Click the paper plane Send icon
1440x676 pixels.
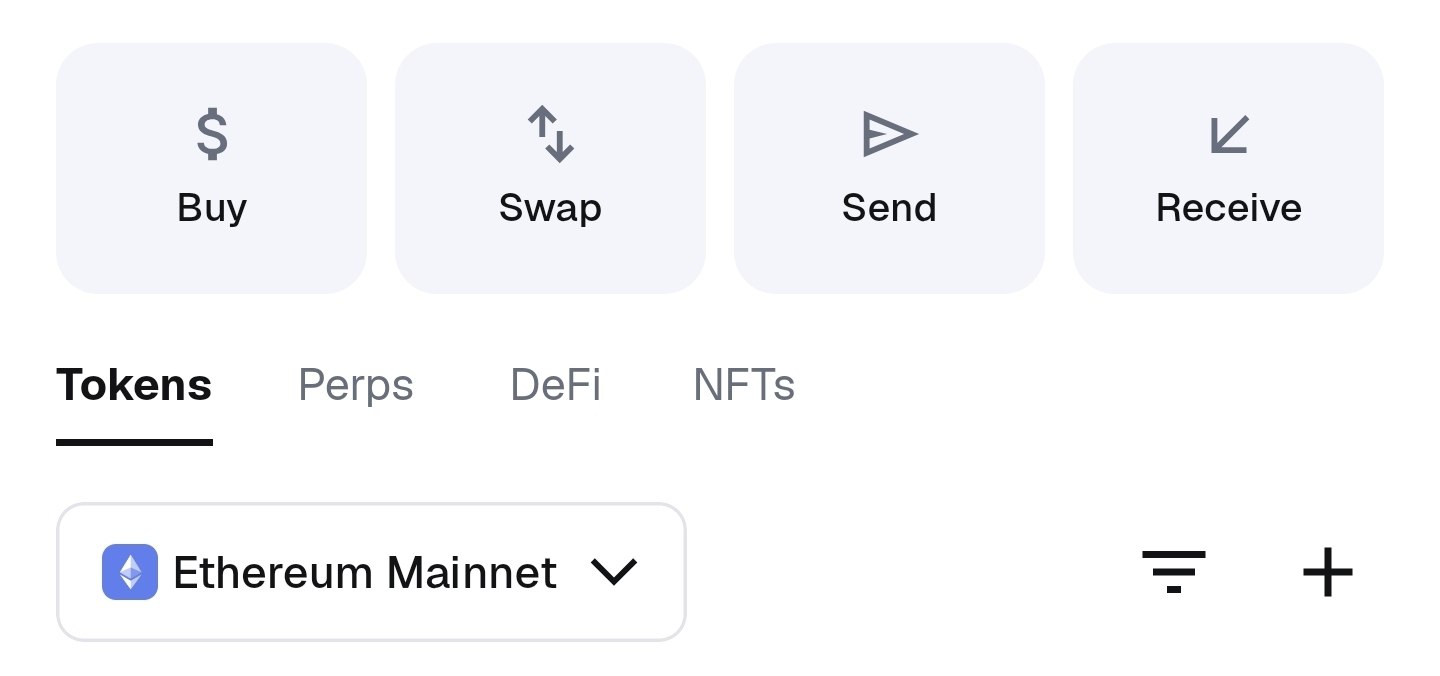click(x=889, y=134)
